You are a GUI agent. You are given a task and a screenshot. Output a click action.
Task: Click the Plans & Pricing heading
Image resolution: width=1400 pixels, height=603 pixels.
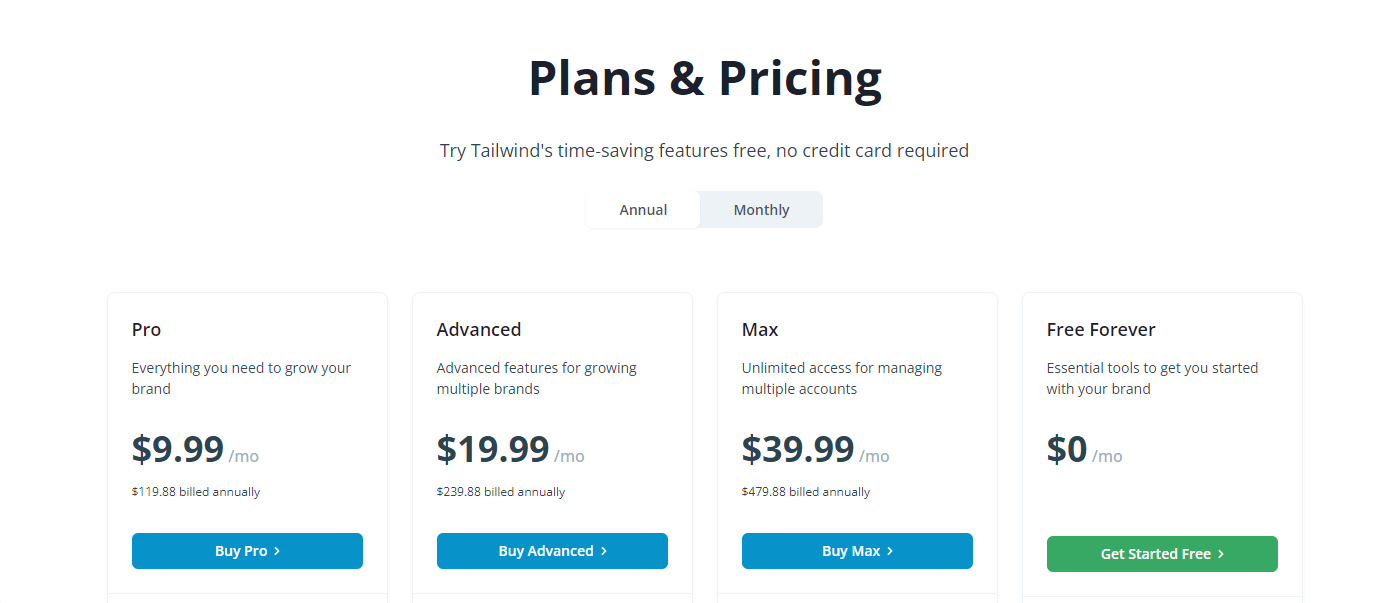click(x=705, y=78)
